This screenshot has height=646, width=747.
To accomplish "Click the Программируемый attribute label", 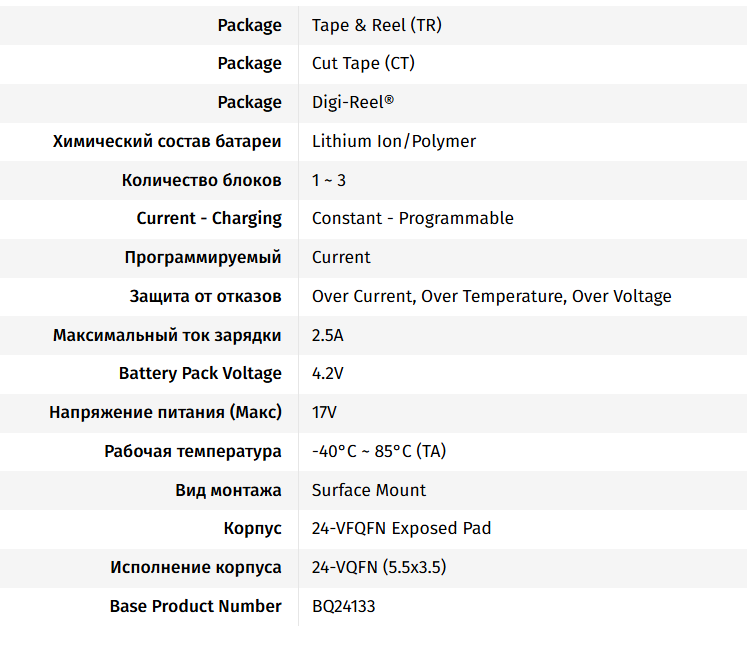I will point(203,257).
